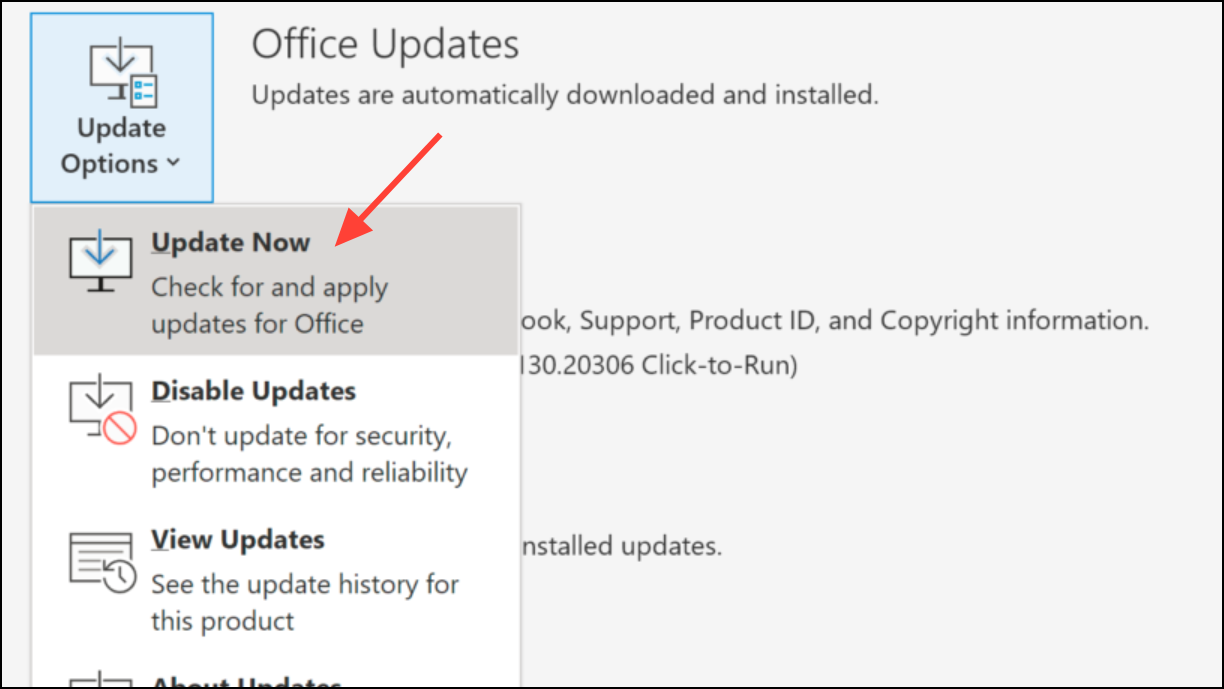Click 'Check for and apply updates' description
Screen dimensions: 1224x689
point(269,305)
